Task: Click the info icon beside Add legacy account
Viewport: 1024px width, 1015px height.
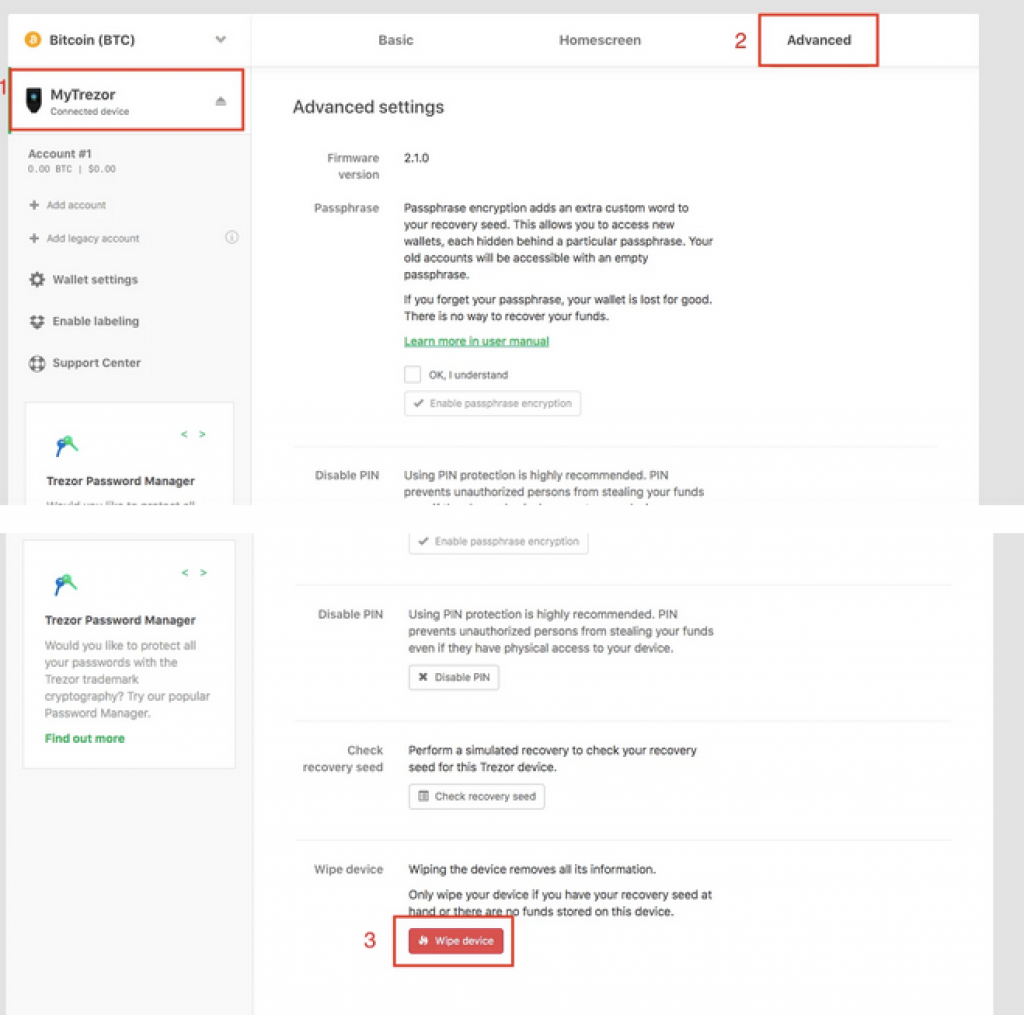Action: [232, 237]
